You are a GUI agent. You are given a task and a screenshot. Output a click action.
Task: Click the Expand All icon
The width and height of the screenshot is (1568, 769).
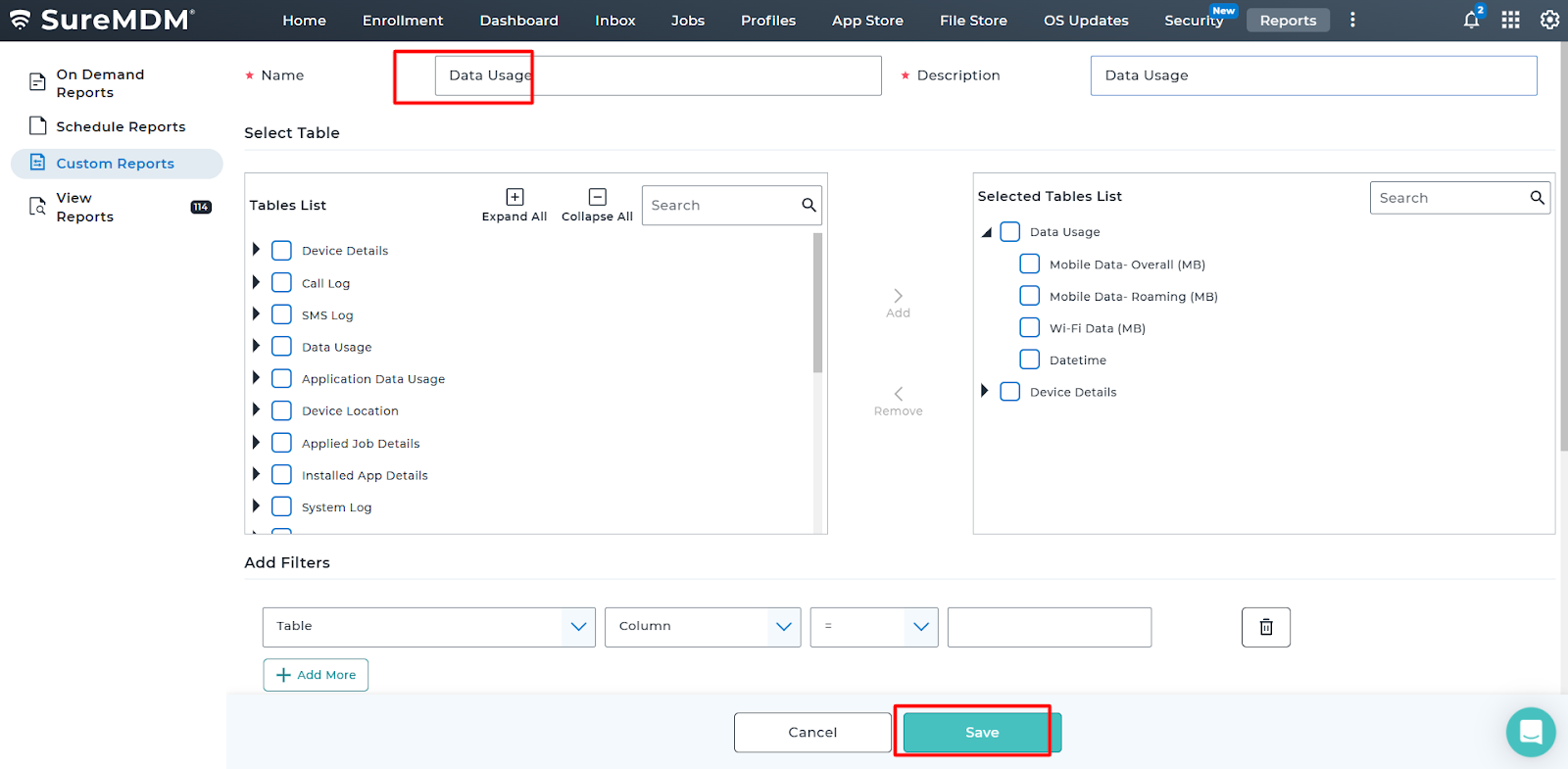(514, 198)
